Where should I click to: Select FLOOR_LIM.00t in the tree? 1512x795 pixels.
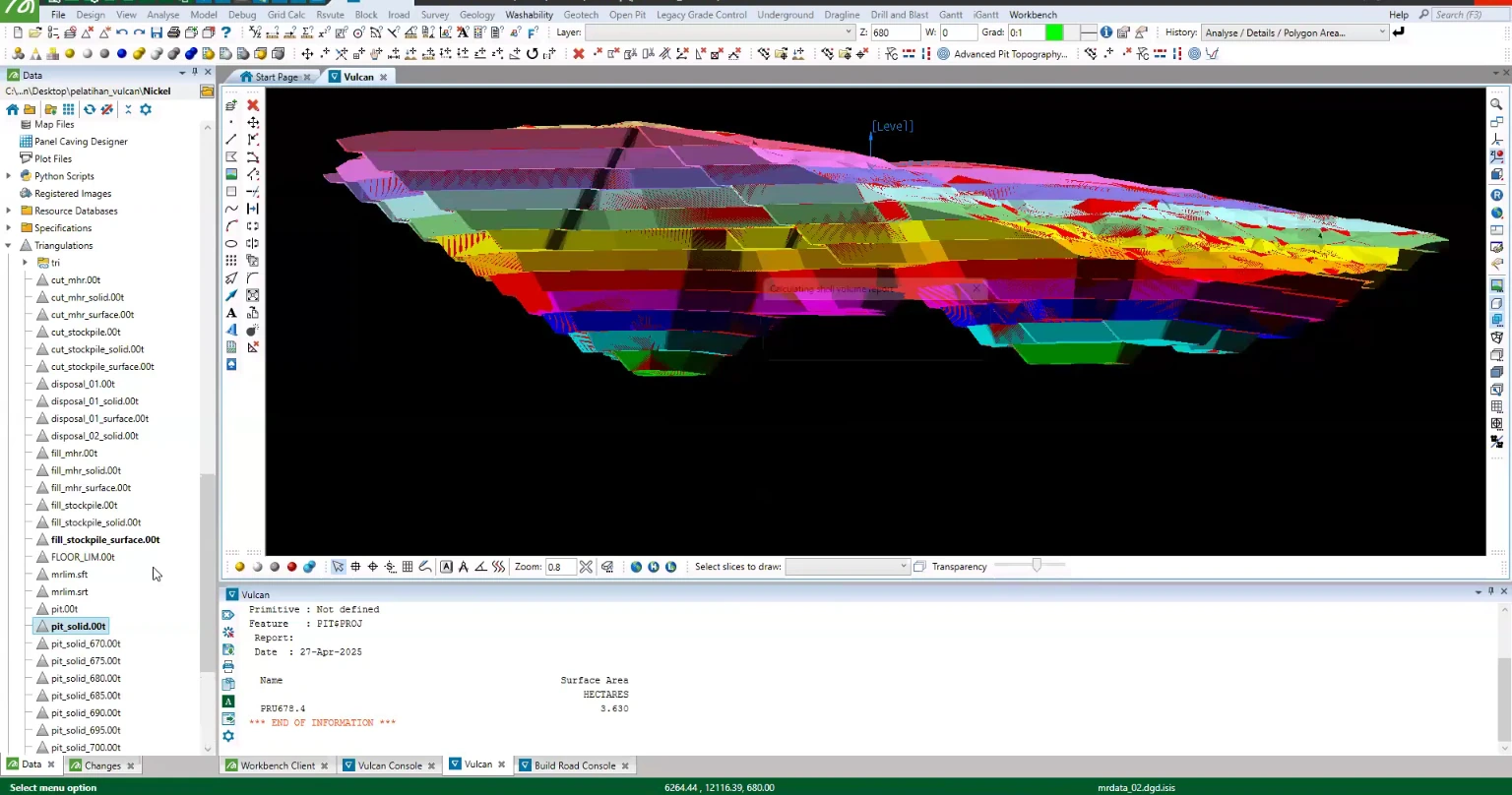[x=82, y=557]
